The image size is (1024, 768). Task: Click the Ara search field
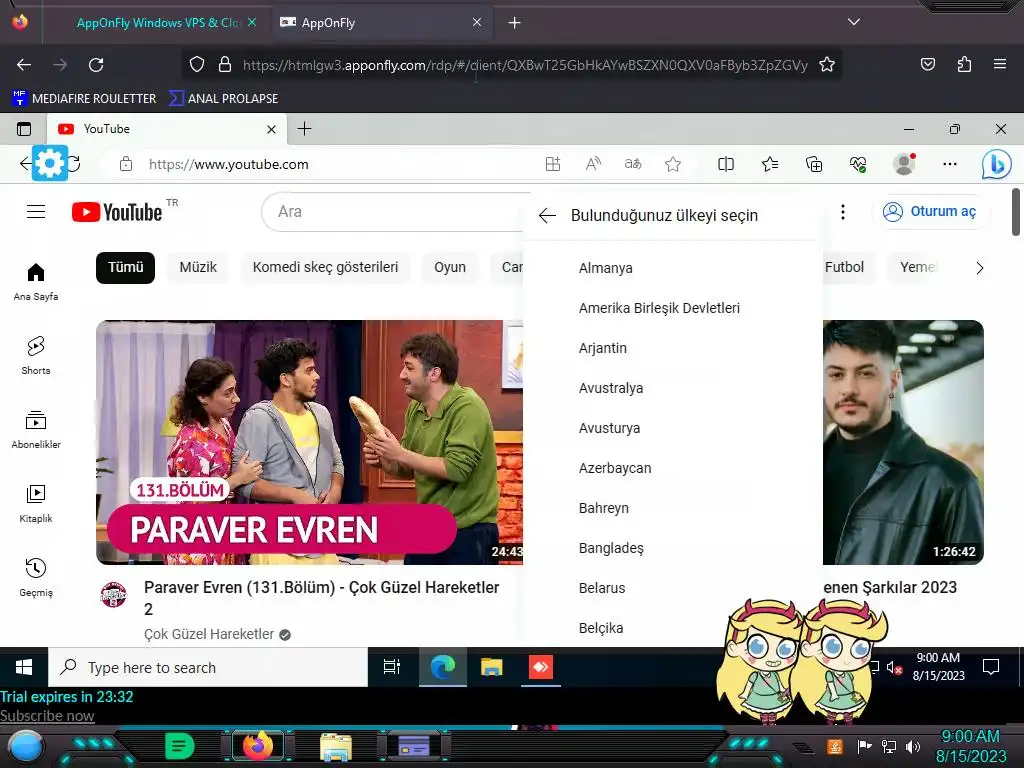click(395, 212)
